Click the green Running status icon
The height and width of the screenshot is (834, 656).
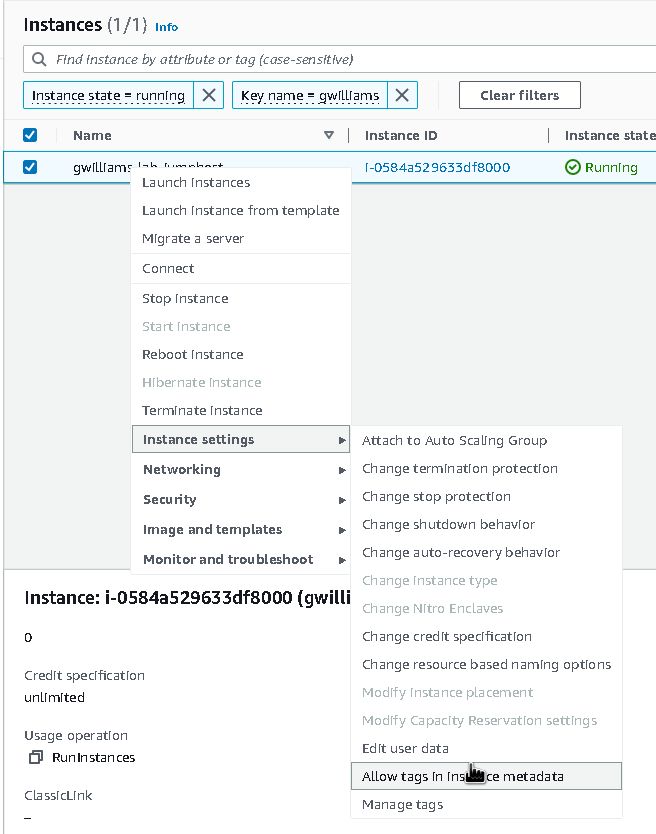click(572, 168)
